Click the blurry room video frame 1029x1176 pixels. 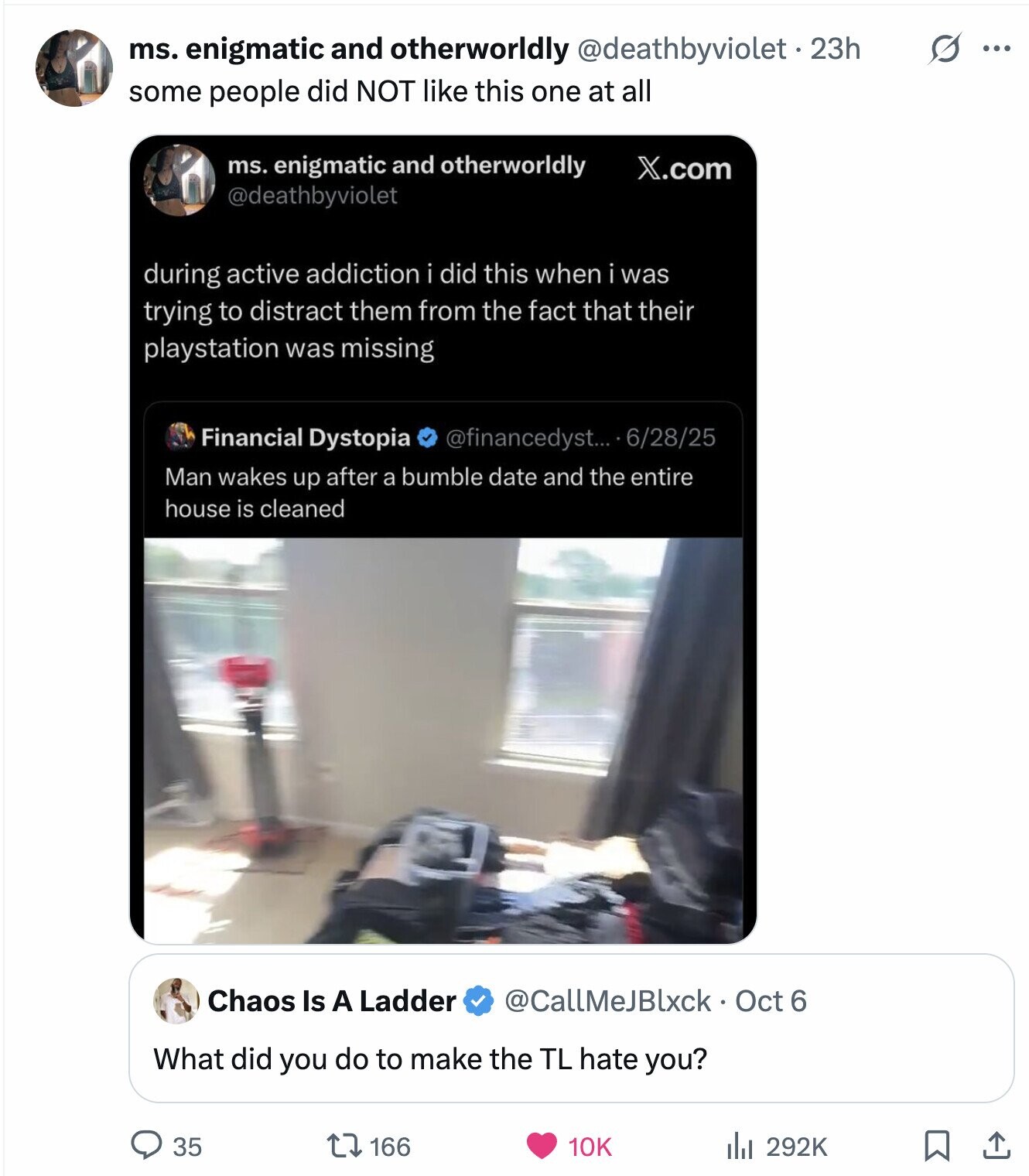click(443, 740)
